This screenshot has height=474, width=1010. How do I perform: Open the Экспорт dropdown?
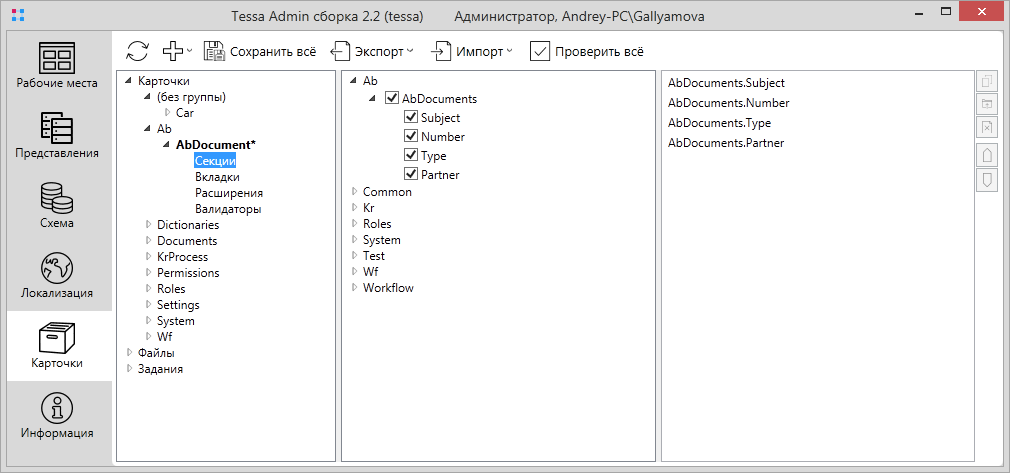point(371,51)
